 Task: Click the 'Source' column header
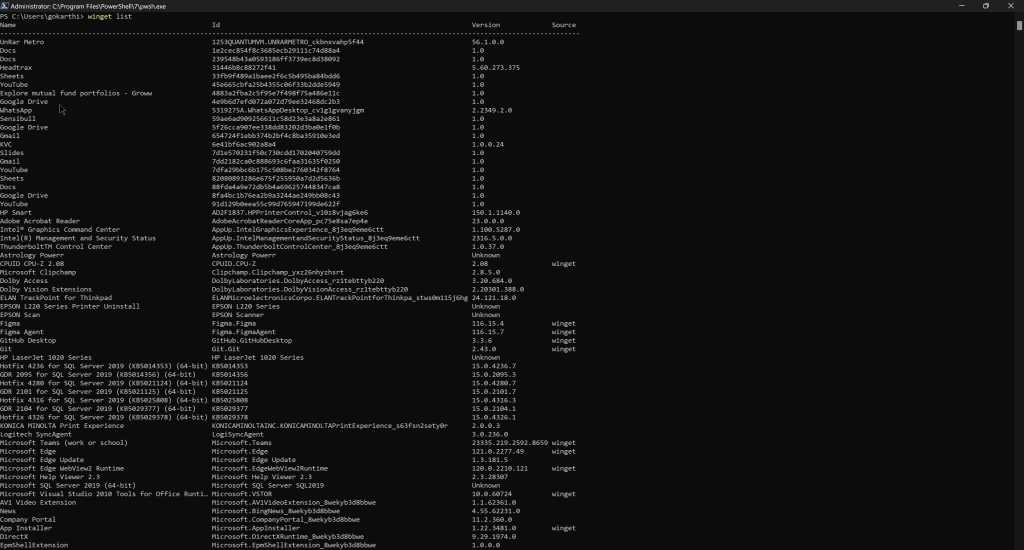(564, 25)
